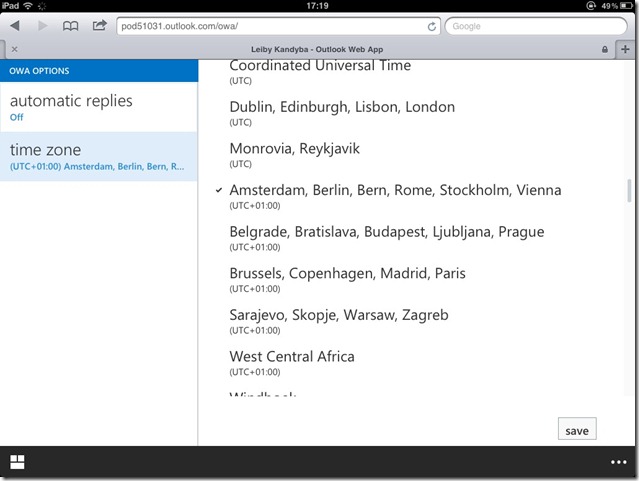Open new tab with plus button
Viewport: 639px width, 481px height.
625,50
